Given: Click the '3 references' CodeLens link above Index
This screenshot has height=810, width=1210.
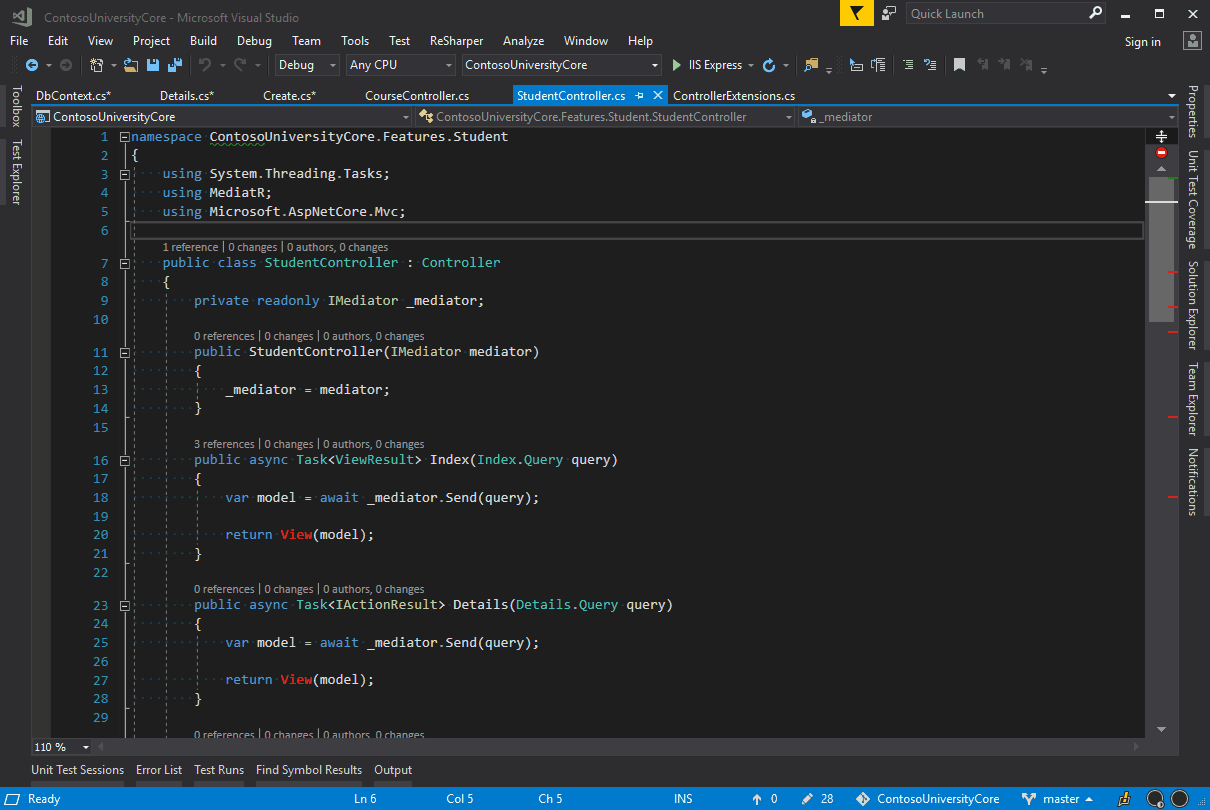Looking at the screenshot, I should 224,444.
